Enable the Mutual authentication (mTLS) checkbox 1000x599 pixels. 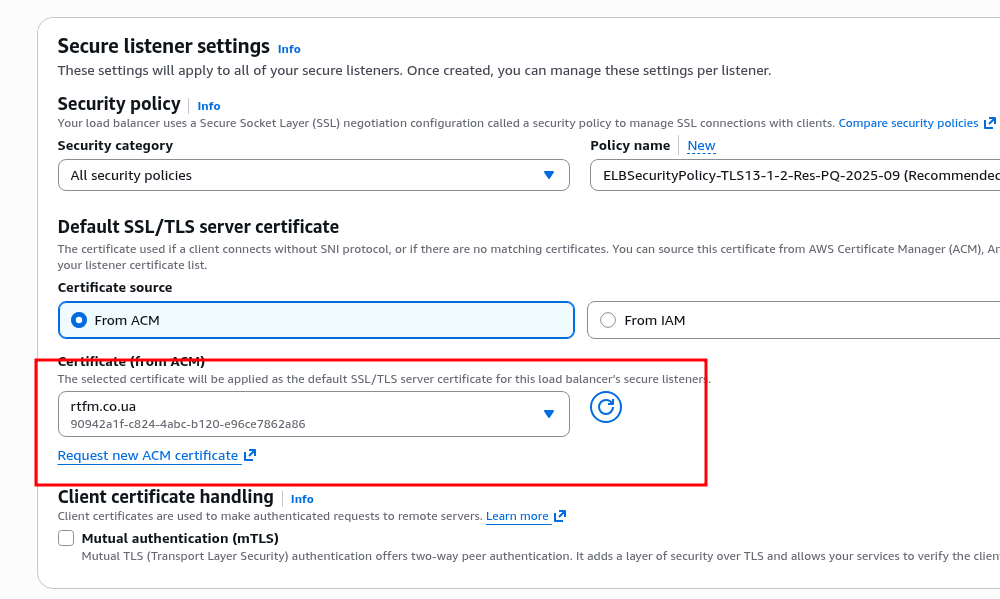click(66, 538)
